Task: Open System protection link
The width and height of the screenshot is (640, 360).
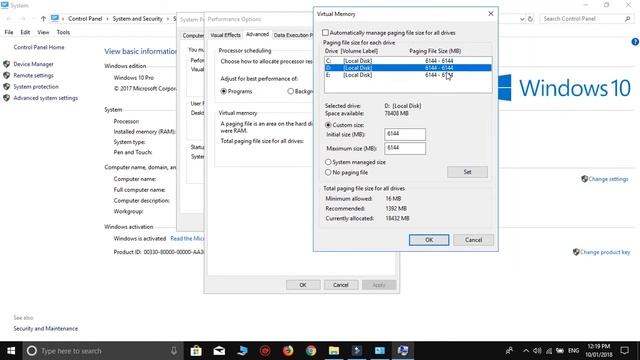Action: 36,87
